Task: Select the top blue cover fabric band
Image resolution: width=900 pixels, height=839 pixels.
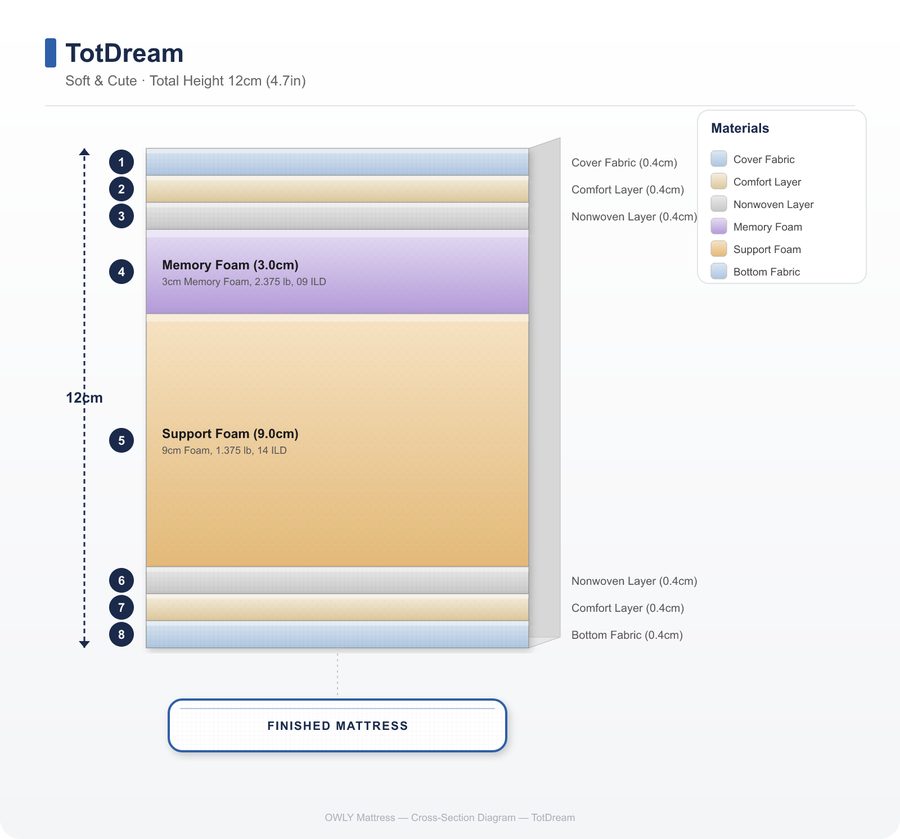Action: click(338, 162)
